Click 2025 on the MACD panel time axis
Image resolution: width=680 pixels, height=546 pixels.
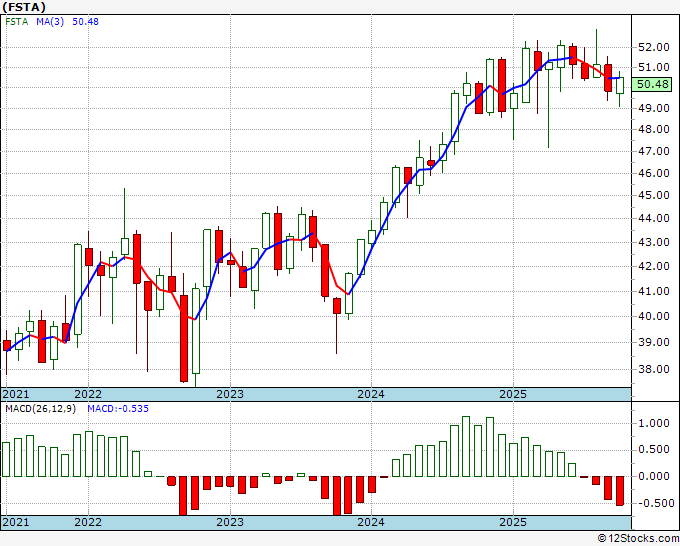point(513,522)
